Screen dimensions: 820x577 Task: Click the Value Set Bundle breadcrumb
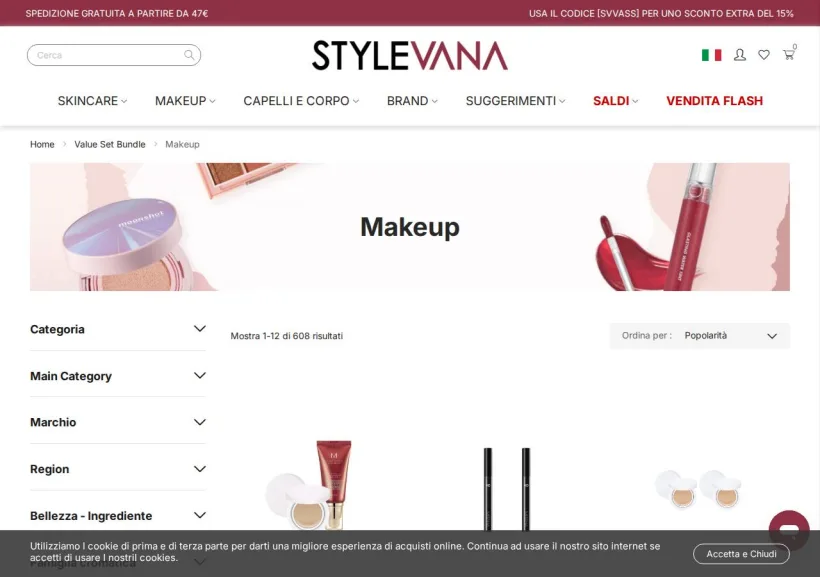click(x=110, y=144)
